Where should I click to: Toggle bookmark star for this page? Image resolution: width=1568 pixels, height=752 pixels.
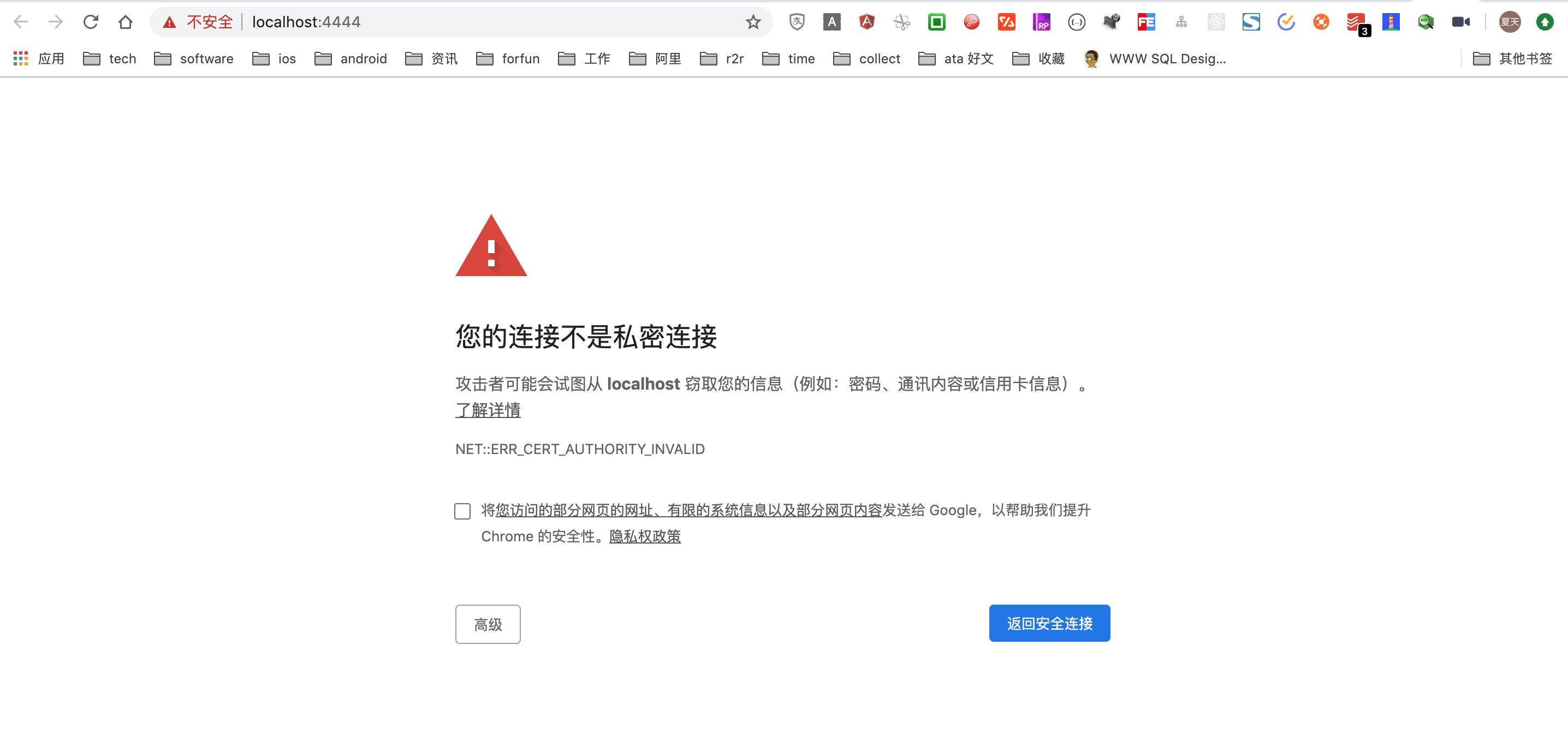coord(753,22)
